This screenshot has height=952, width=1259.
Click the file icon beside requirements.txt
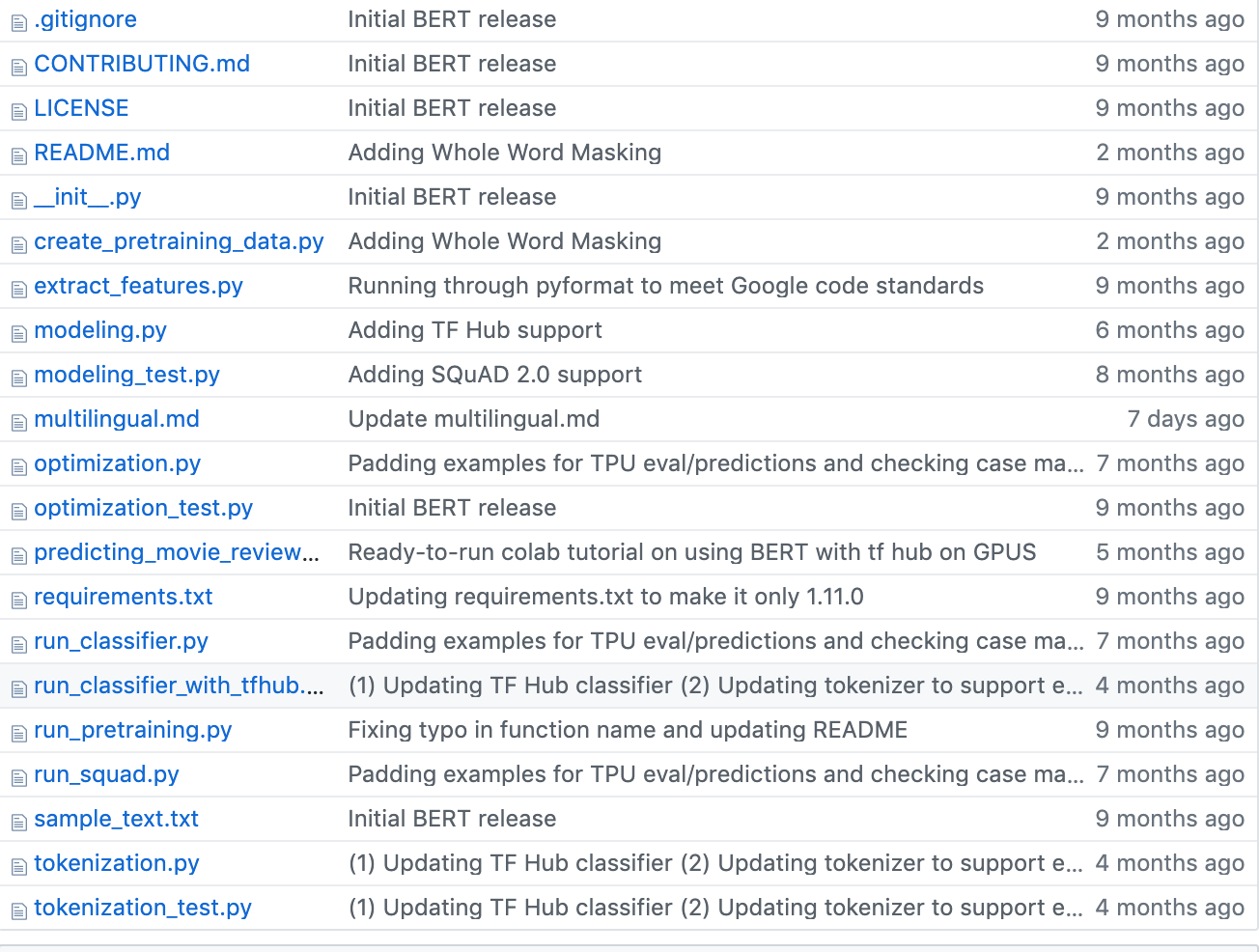click(18, 600)
